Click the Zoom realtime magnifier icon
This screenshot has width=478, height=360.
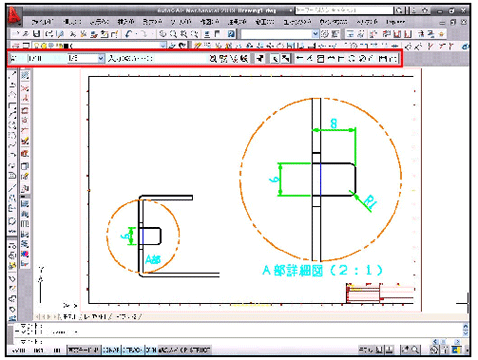173,34
